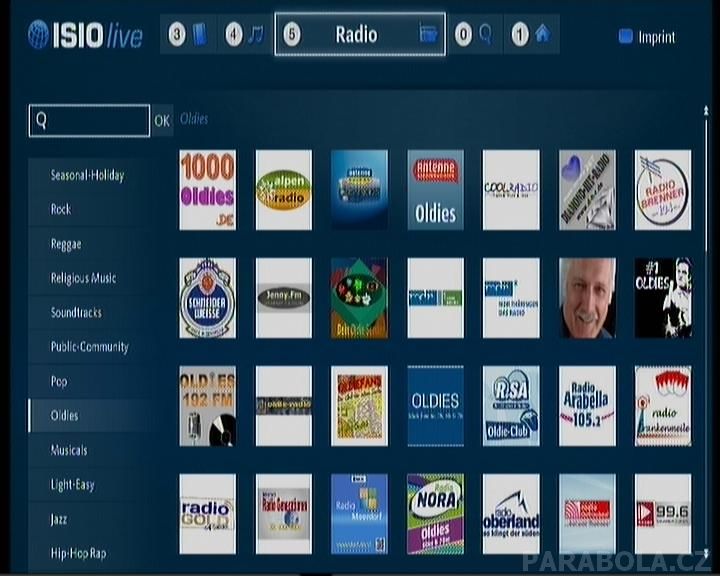This screenshot has width=720, height=576.
Task: Play the Alpen Radio station
Action: click(x=284, y=190)
